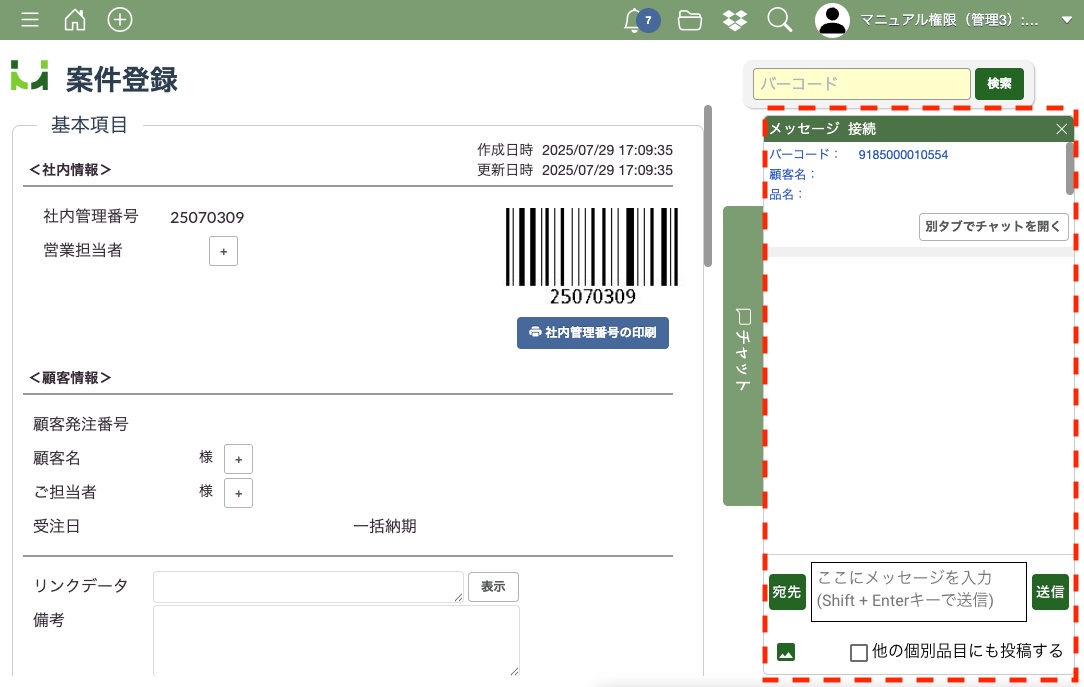Click the plus circle add icon
This screenshot has width=1084, height=687.
(120, 20)
